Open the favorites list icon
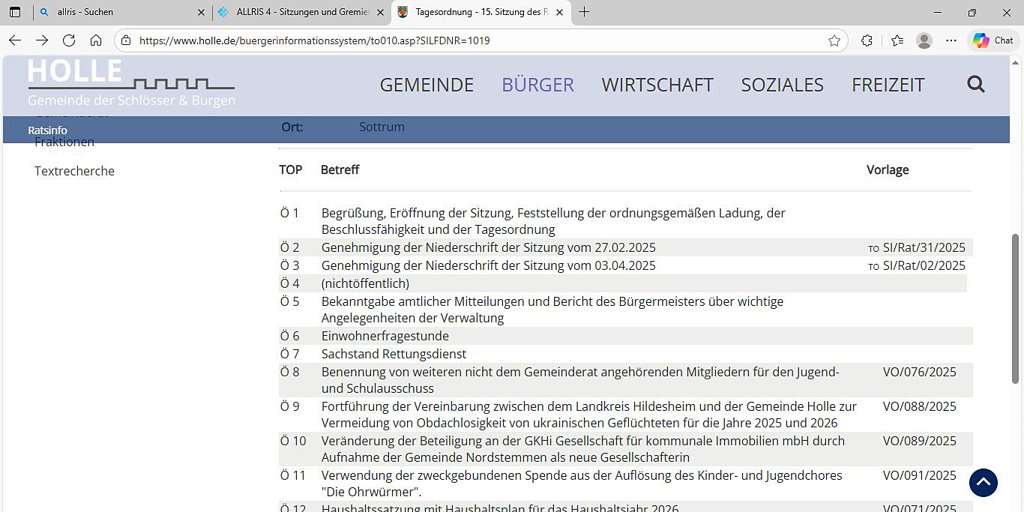1024x512 pixels. pyautogui.click(x=897, y=41)
